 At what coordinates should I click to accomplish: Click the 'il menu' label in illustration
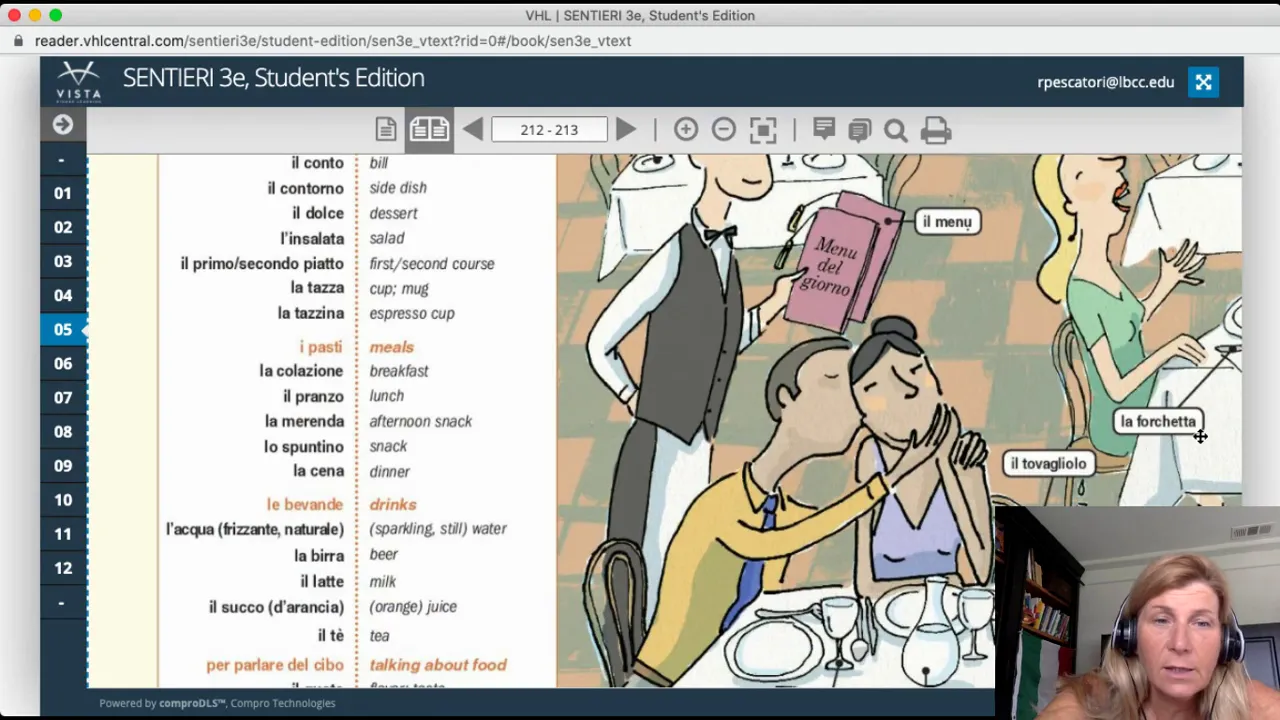[x=946, y=222]
